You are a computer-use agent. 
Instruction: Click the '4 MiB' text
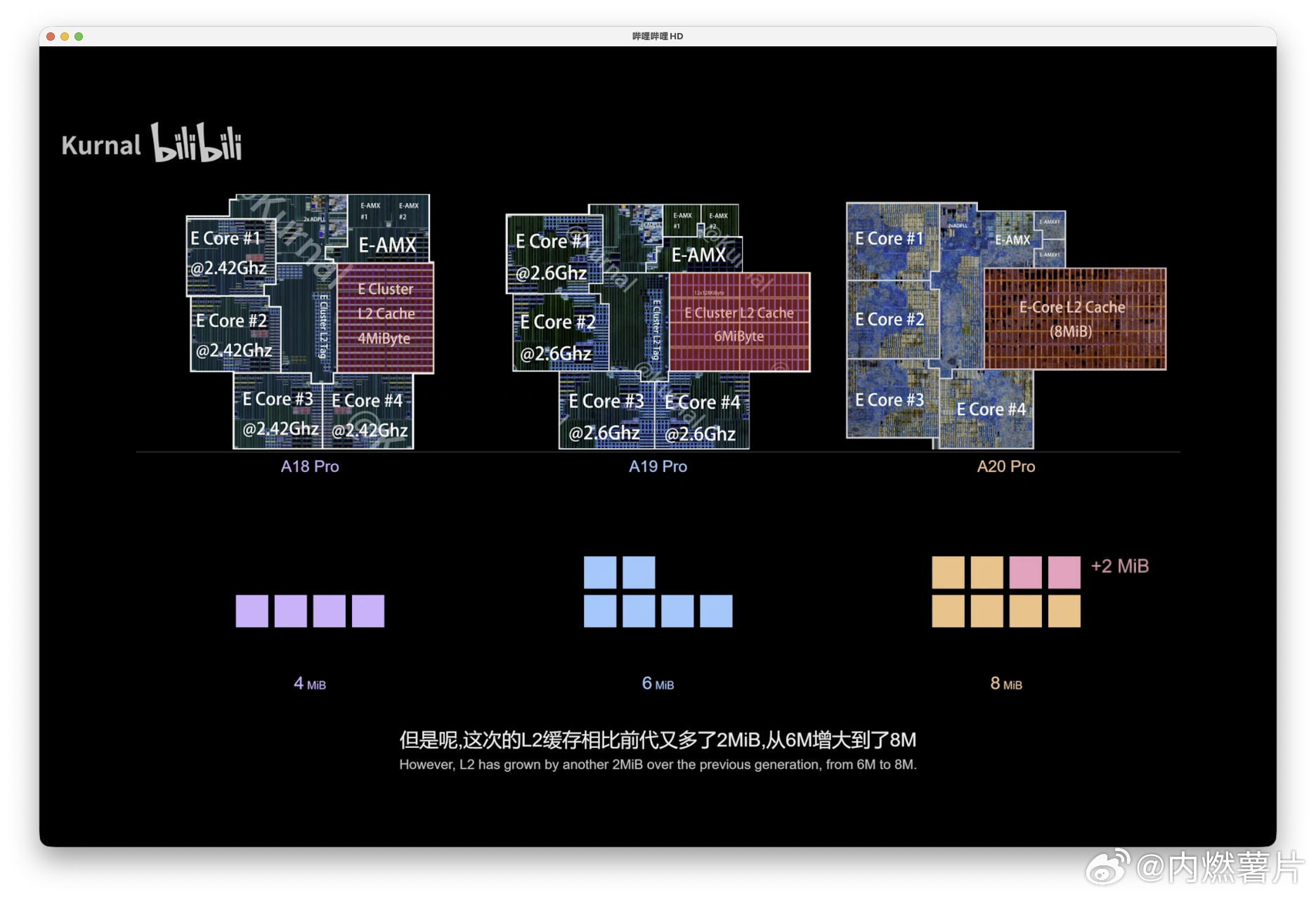[310, 683]
